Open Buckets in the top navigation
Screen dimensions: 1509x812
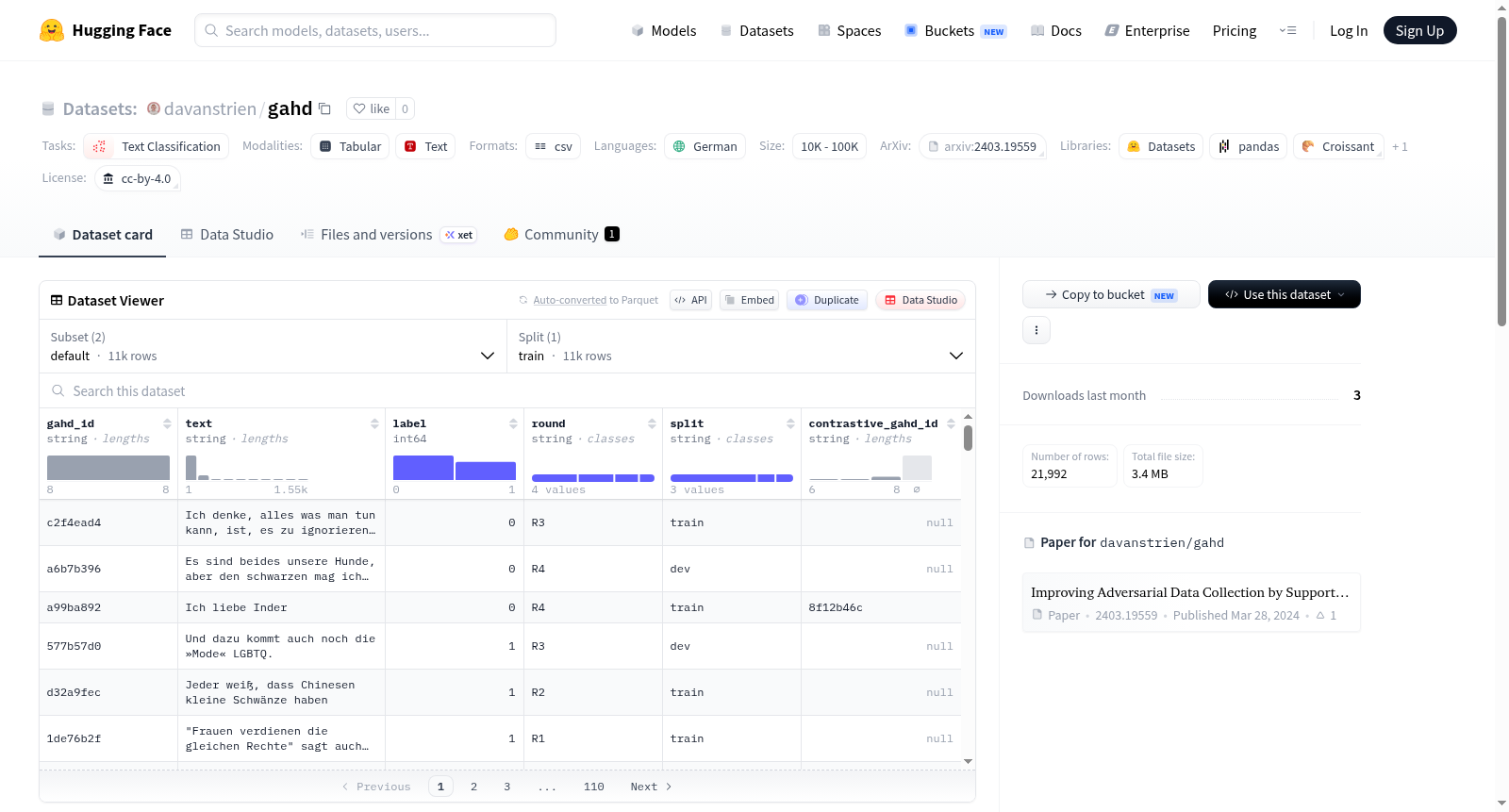point(955,30)
